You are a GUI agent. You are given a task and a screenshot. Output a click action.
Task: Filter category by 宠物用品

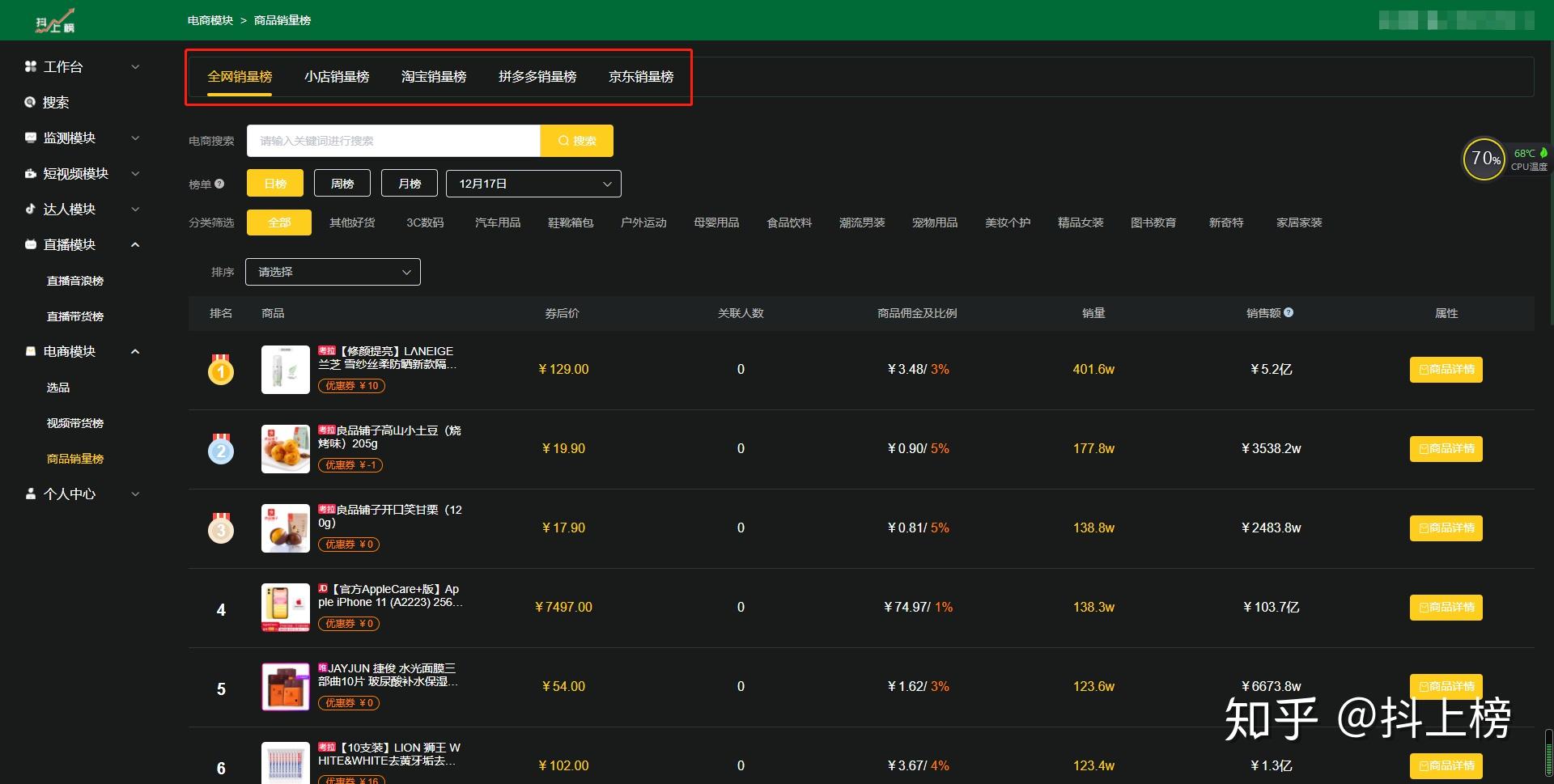[x=935, y=222]
